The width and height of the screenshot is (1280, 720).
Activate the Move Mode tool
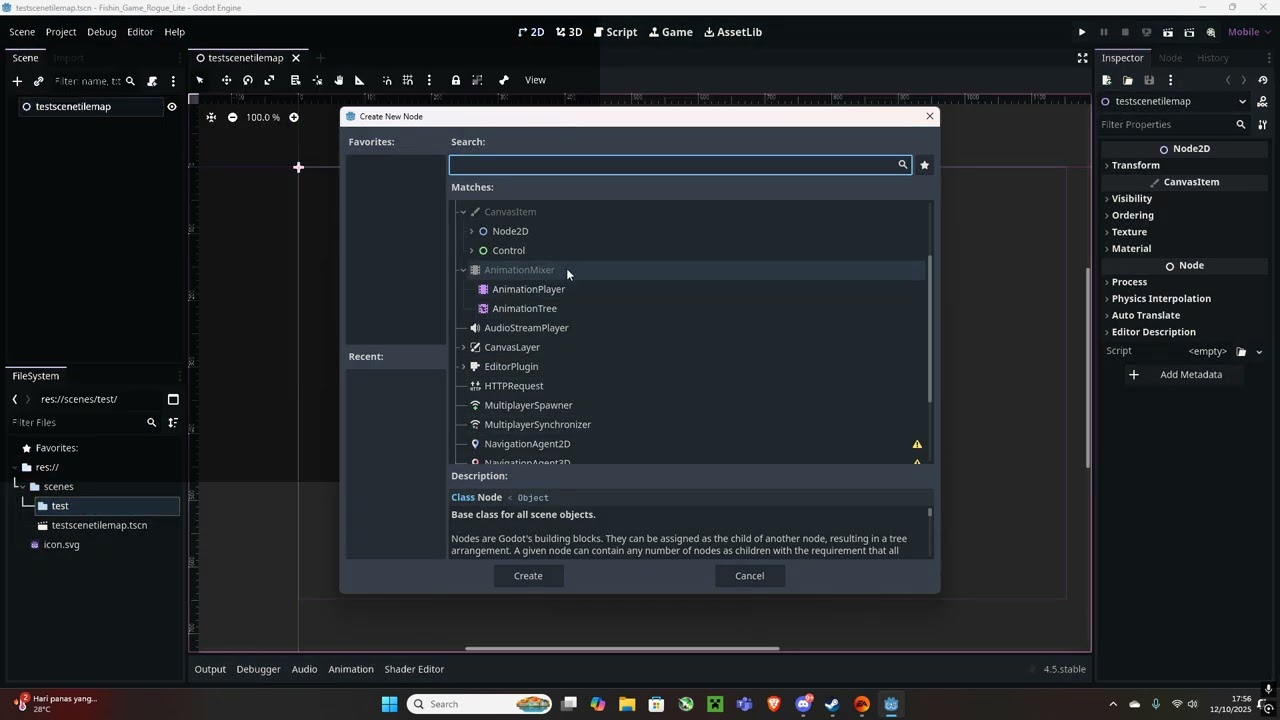coord(226,80)
